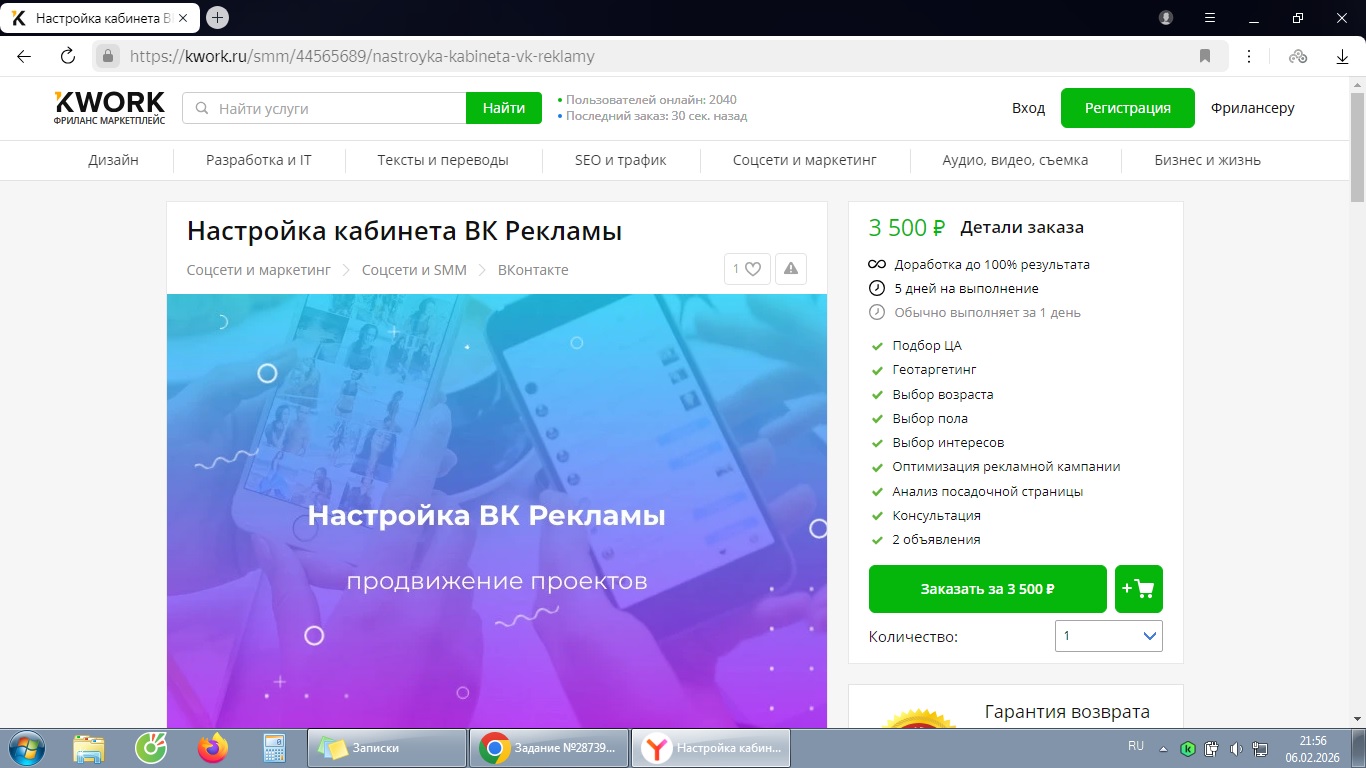Launch Firefox from the taskbar
The height and width of the screenshot is (768, 1366).
click(213, 748)
